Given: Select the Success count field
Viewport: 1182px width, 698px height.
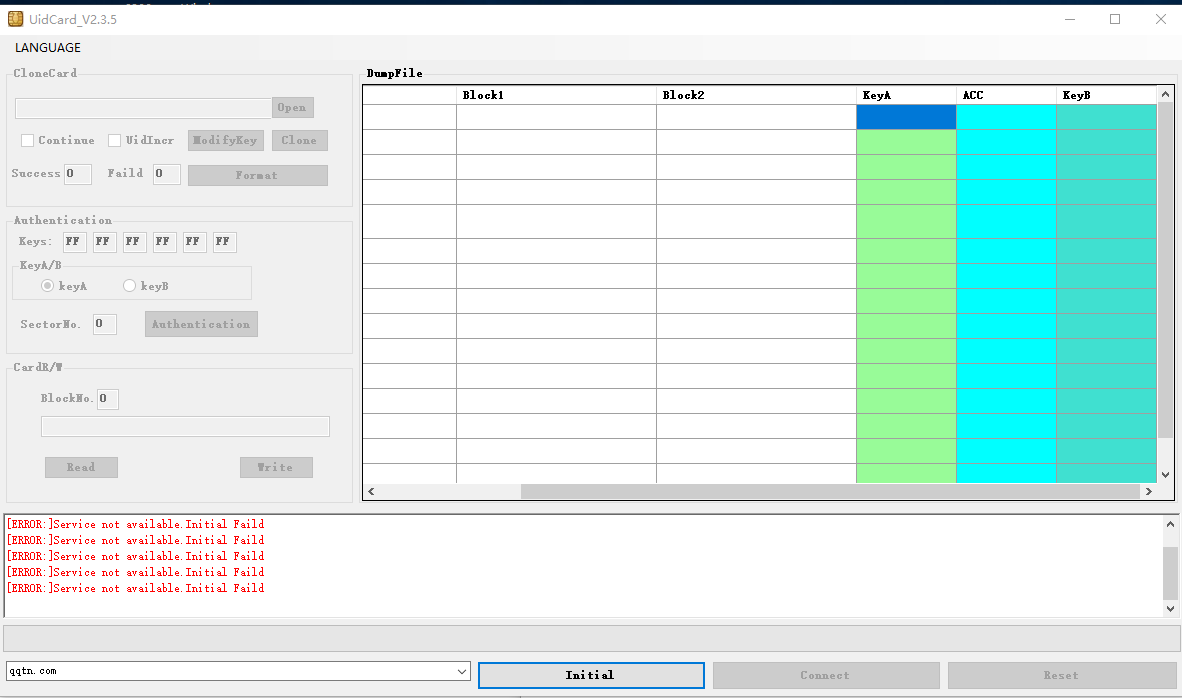Looking at the screenshot, I should click(x=78, y=174).
